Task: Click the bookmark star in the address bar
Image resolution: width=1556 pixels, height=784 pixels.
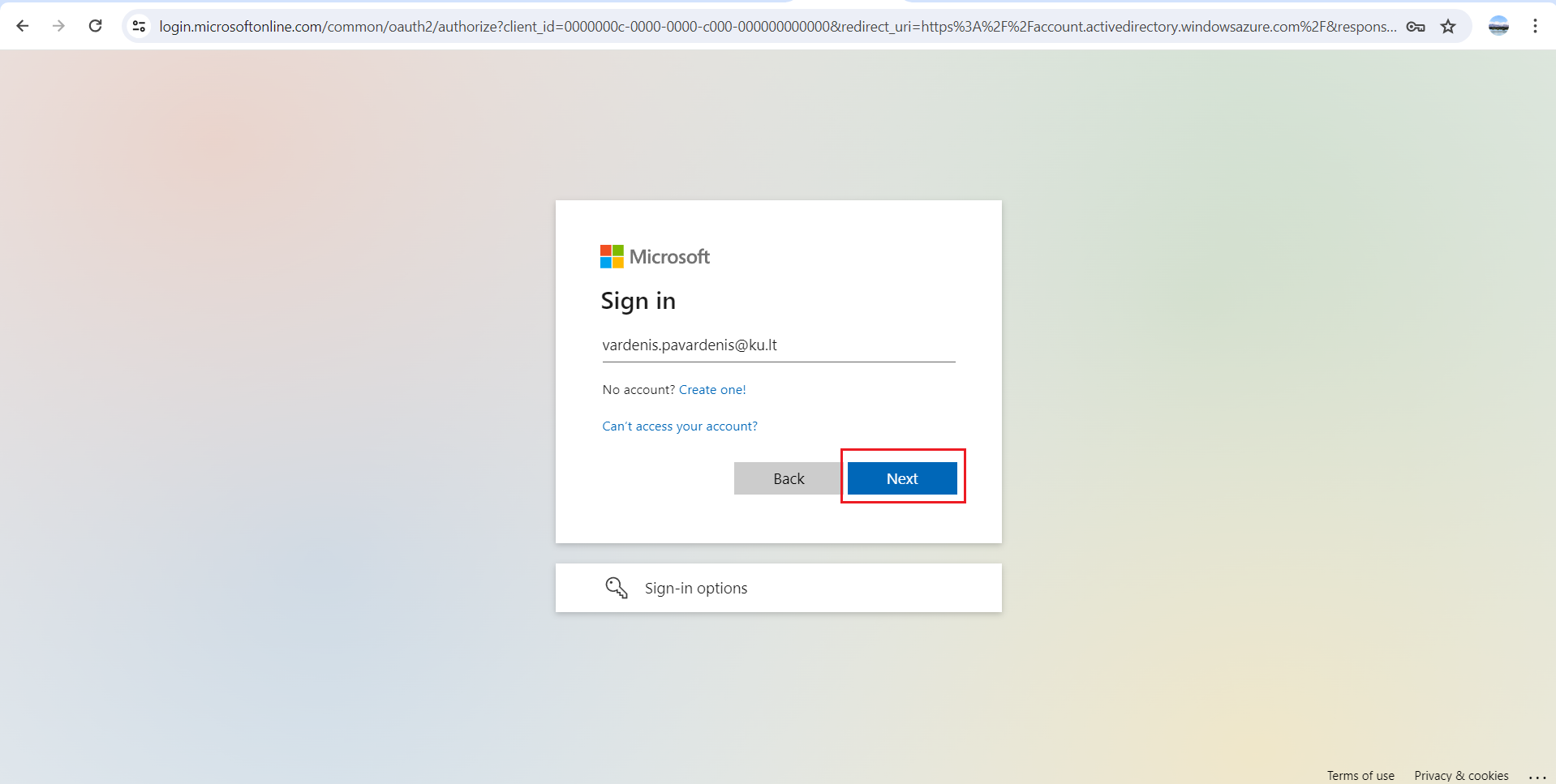Action: 1449,26
